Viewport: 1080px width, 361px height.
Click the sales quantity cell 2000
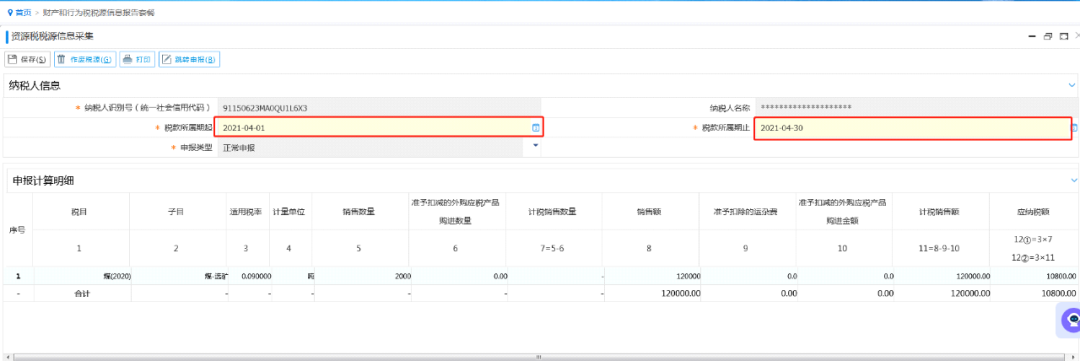coord(362,276)
